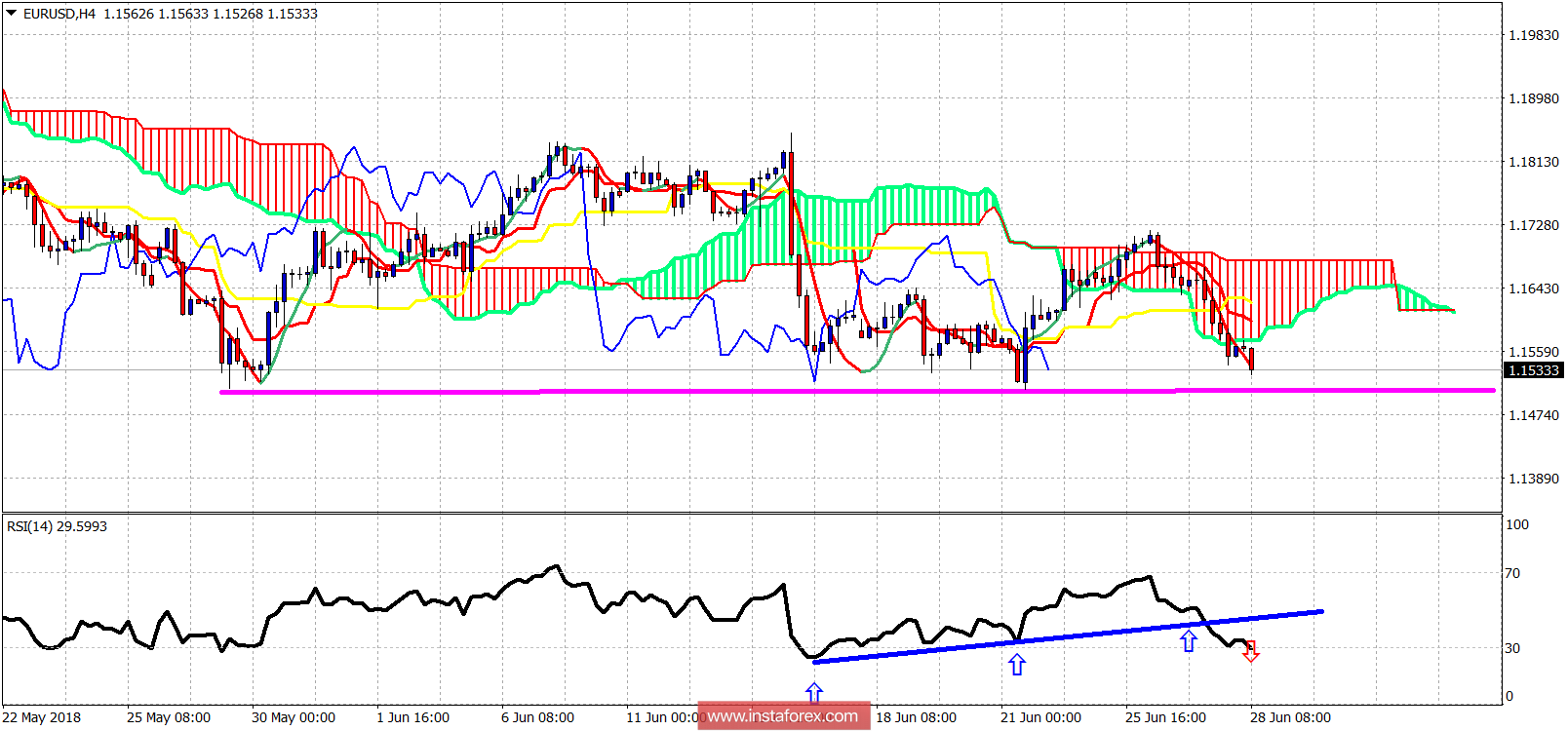Click the chart menu triangle beside EURUSD,H4
This screenshot has width=1568, height=731.
(x=12, y=14)
